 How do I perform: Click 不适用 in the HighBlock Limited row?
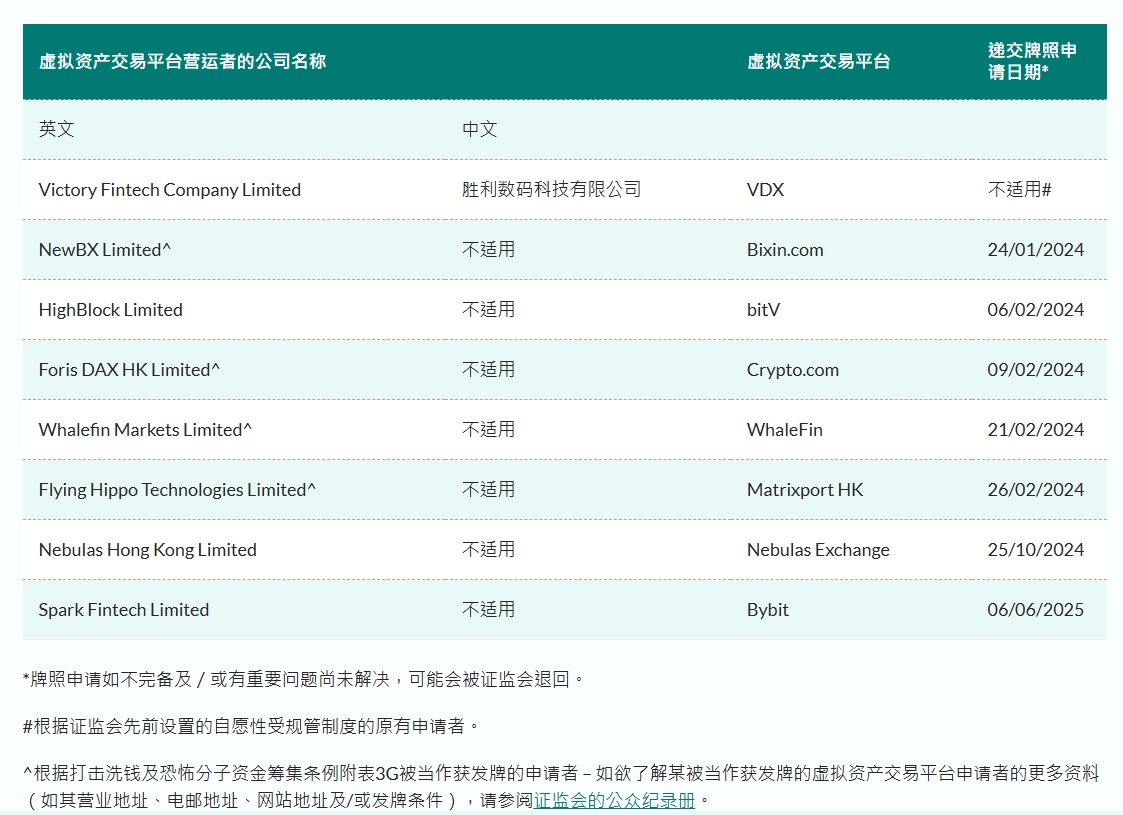(488, 310)
